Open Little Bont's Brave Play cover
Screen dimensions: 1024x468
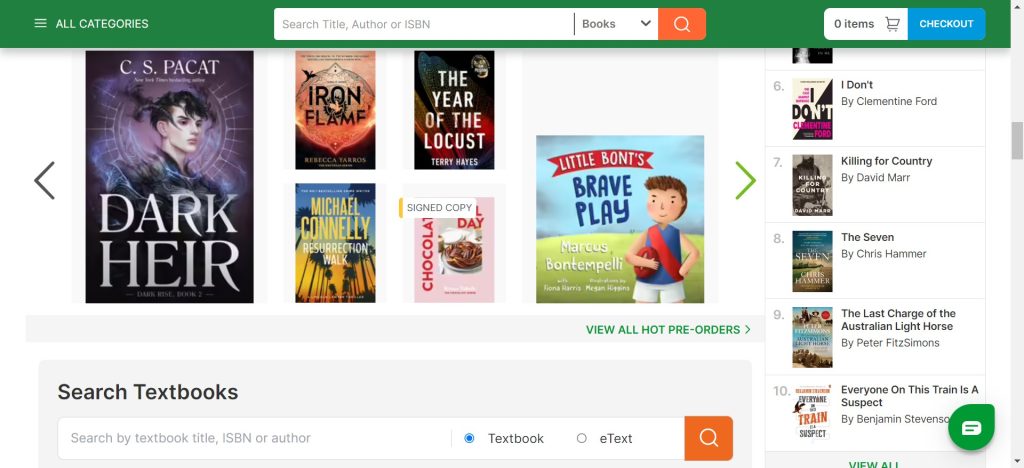(x=620, y=219)
